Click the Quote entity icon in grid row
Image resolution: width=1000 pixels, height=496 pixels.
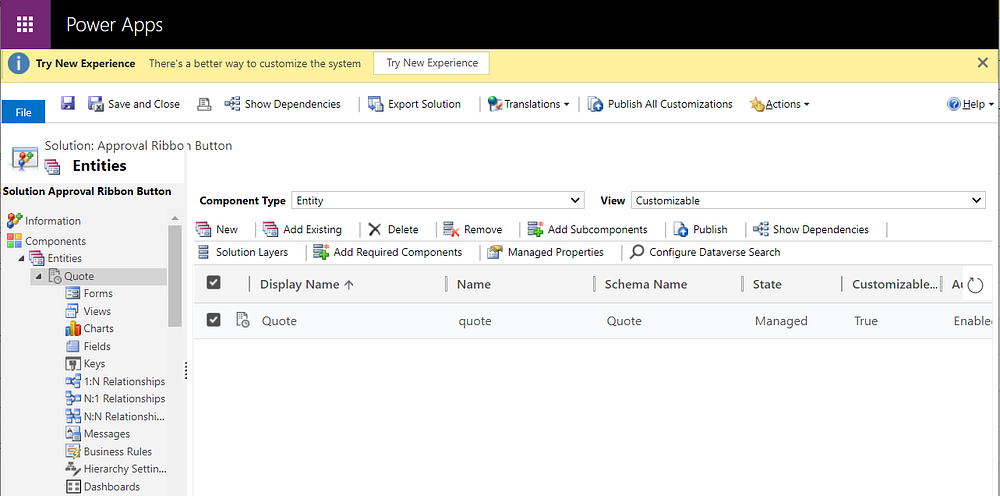[x=243, y=320]
